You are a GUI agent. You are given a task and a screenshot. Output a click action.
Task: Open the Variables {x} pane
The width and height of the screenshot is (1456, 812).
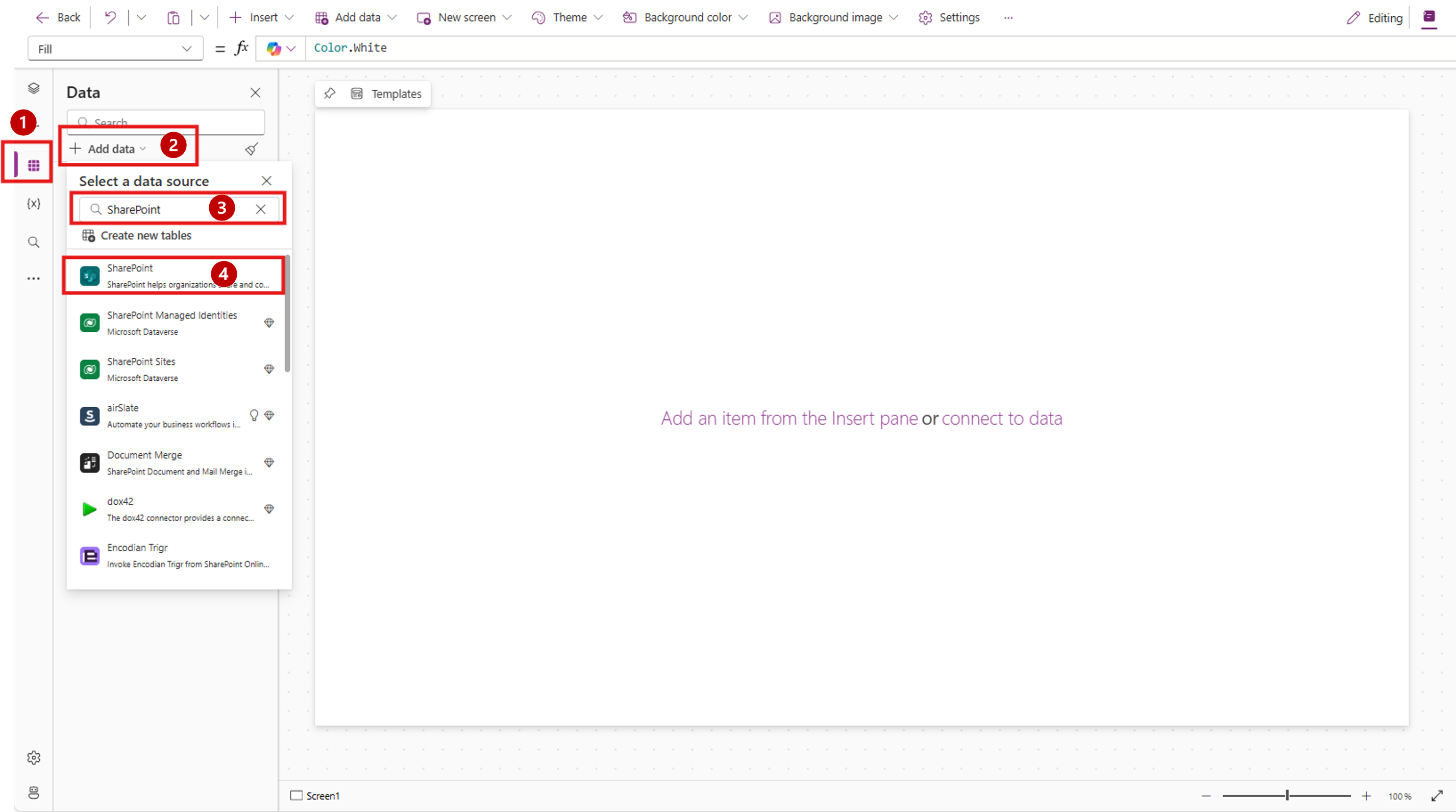coord(33,204)
